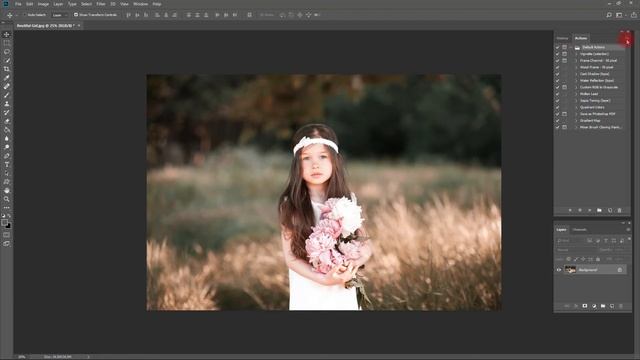Open the File menu
The image size is (640, 360).
(x=18, y=4)
